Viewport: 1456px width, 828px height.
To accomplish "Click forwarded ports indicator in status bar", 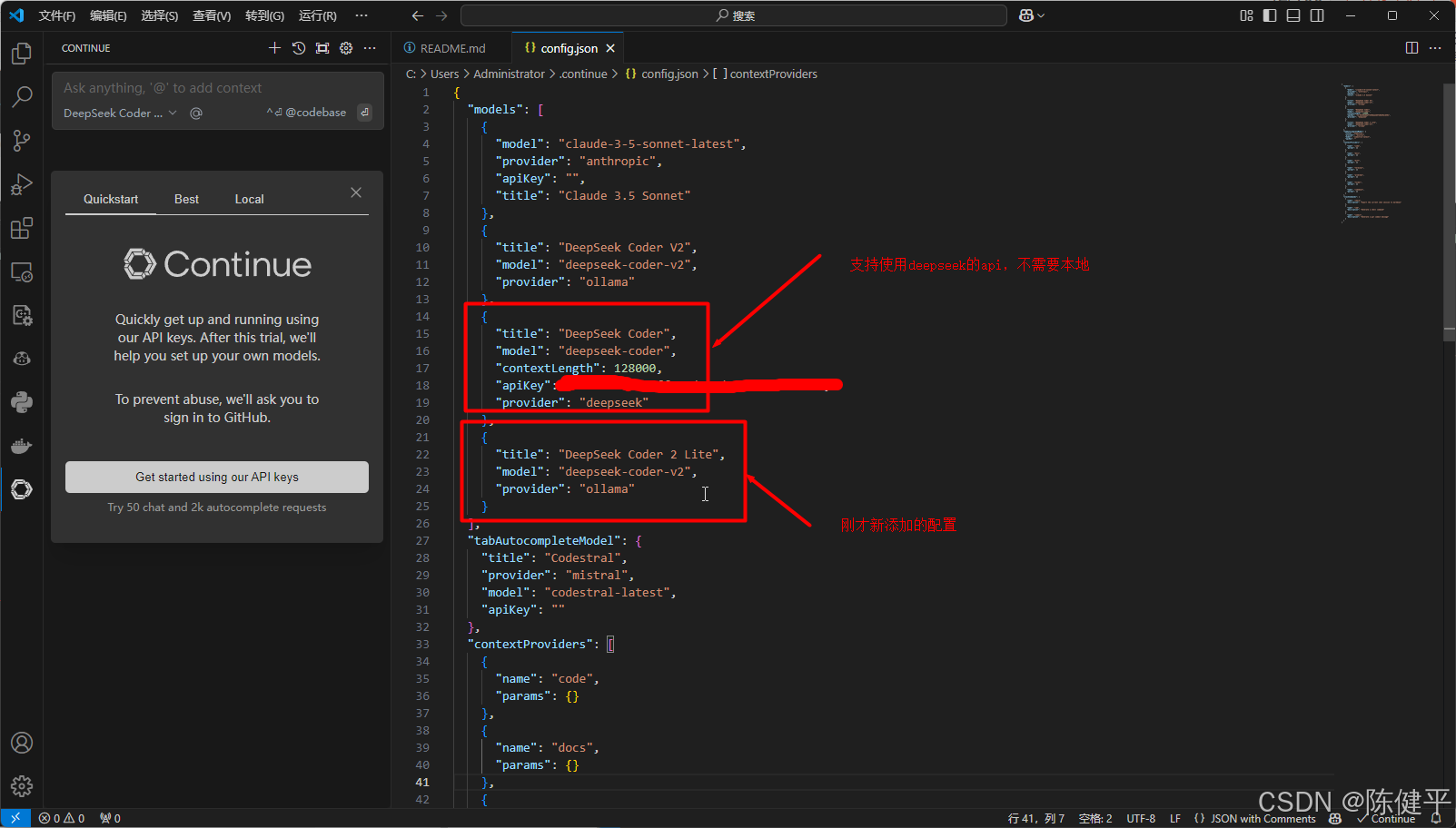I will point(110,818).
